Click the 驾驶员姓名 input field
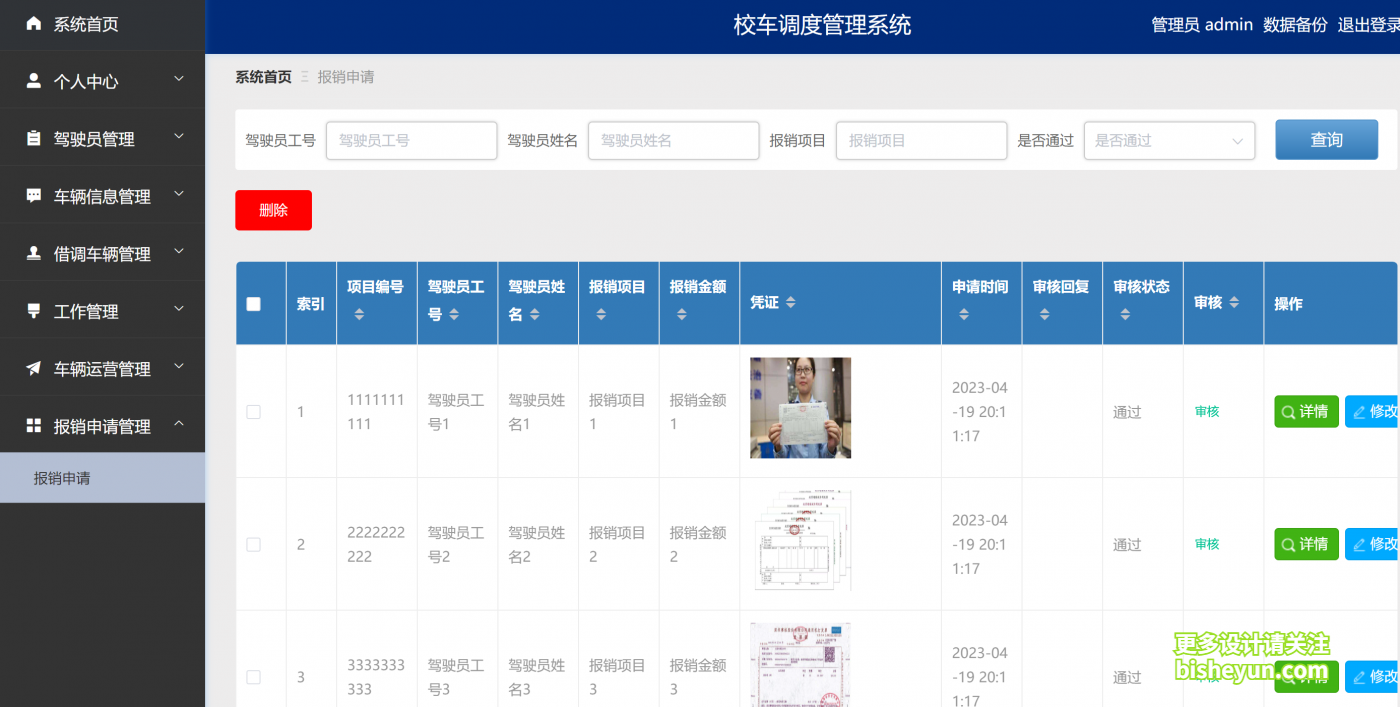Image resolution: width=1400 pixels, height=707 pixels. [x=673, y=140]
